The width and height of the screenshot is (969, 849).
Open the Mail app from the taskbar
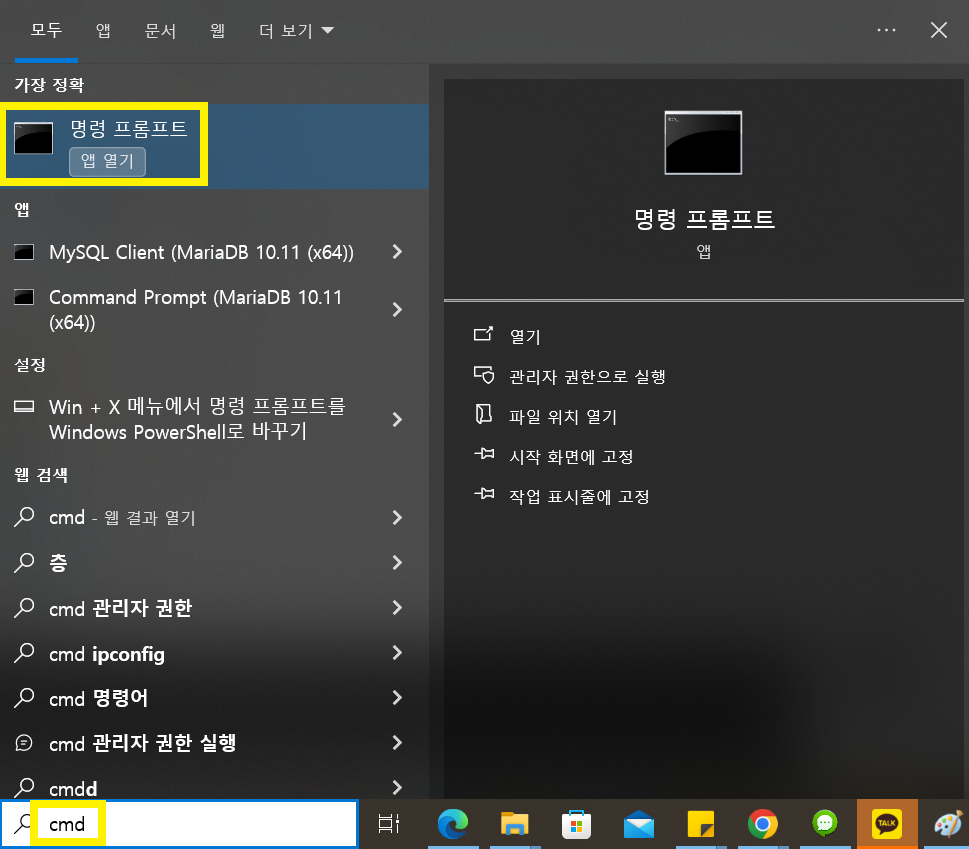tap(639, 824)
